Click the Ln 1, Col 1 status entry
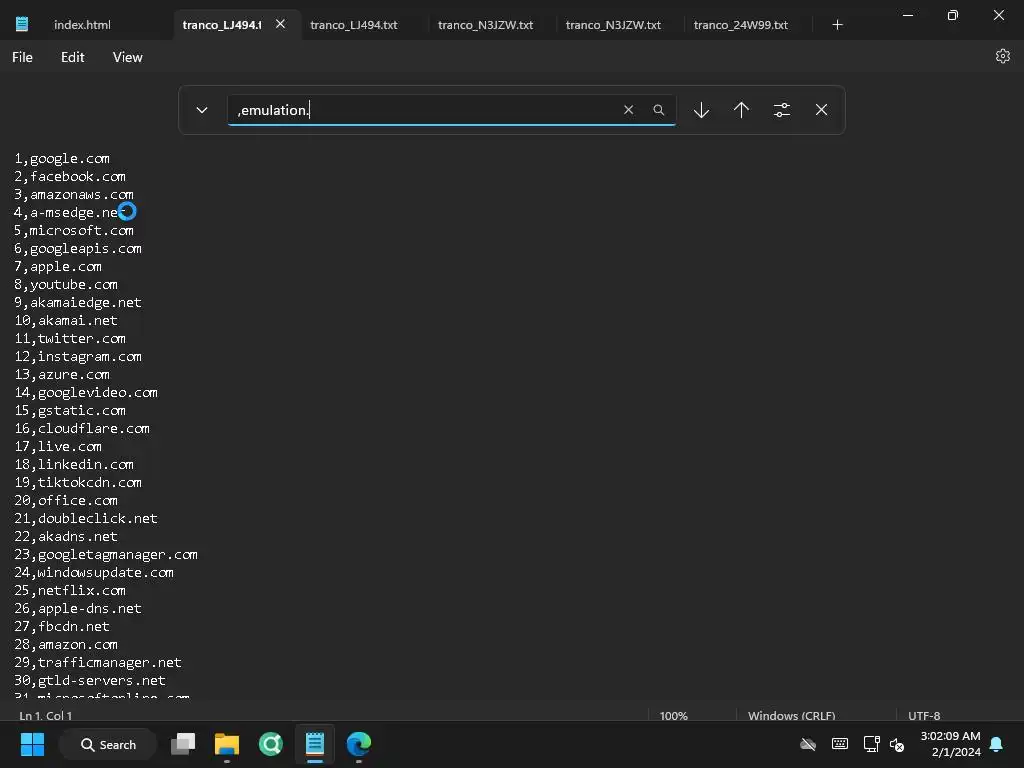Image resolution: width=1024 pixels, height=768 pixels. (46, 716)
